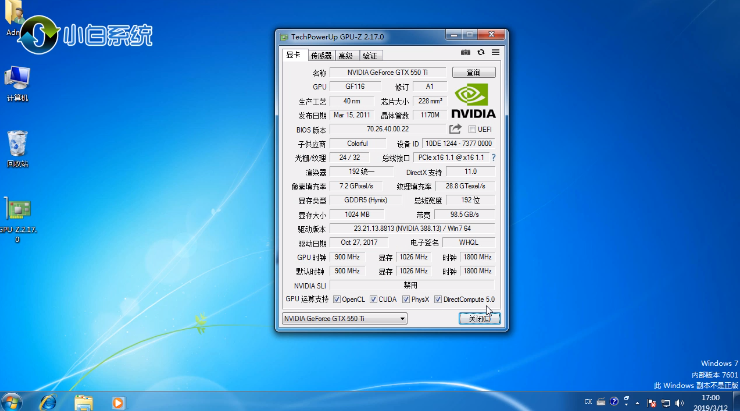
Task: Open the GPU-Z hamburger menu
Action: coord(495,52)
